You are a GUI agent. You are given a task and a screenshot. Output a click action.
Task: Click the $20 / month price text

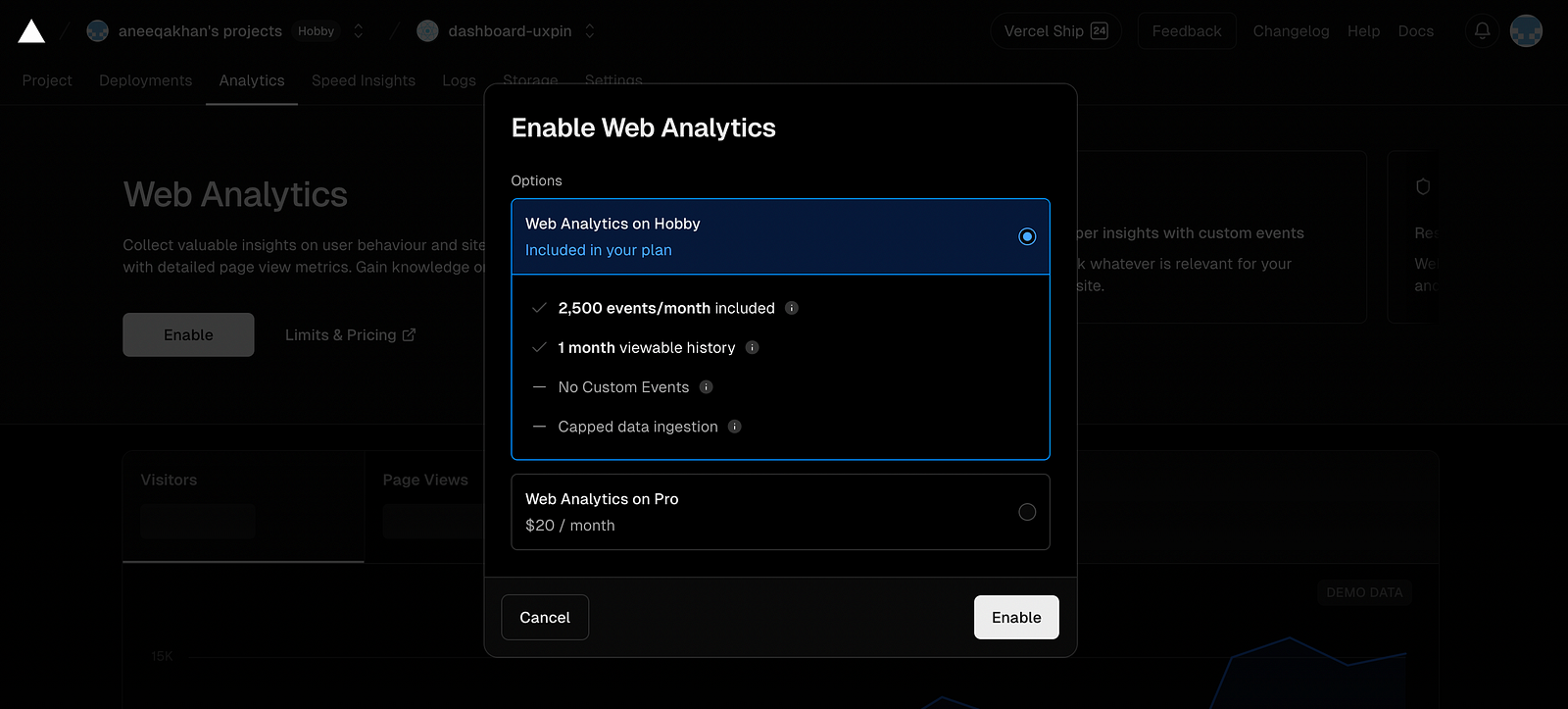coord(570,526)
